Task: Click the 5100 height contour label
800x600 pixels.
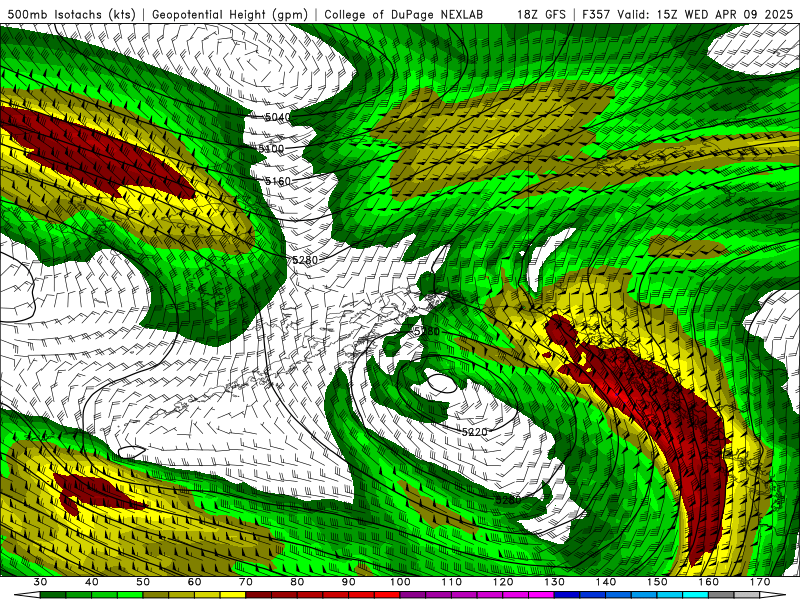Action: click(271, 148)
